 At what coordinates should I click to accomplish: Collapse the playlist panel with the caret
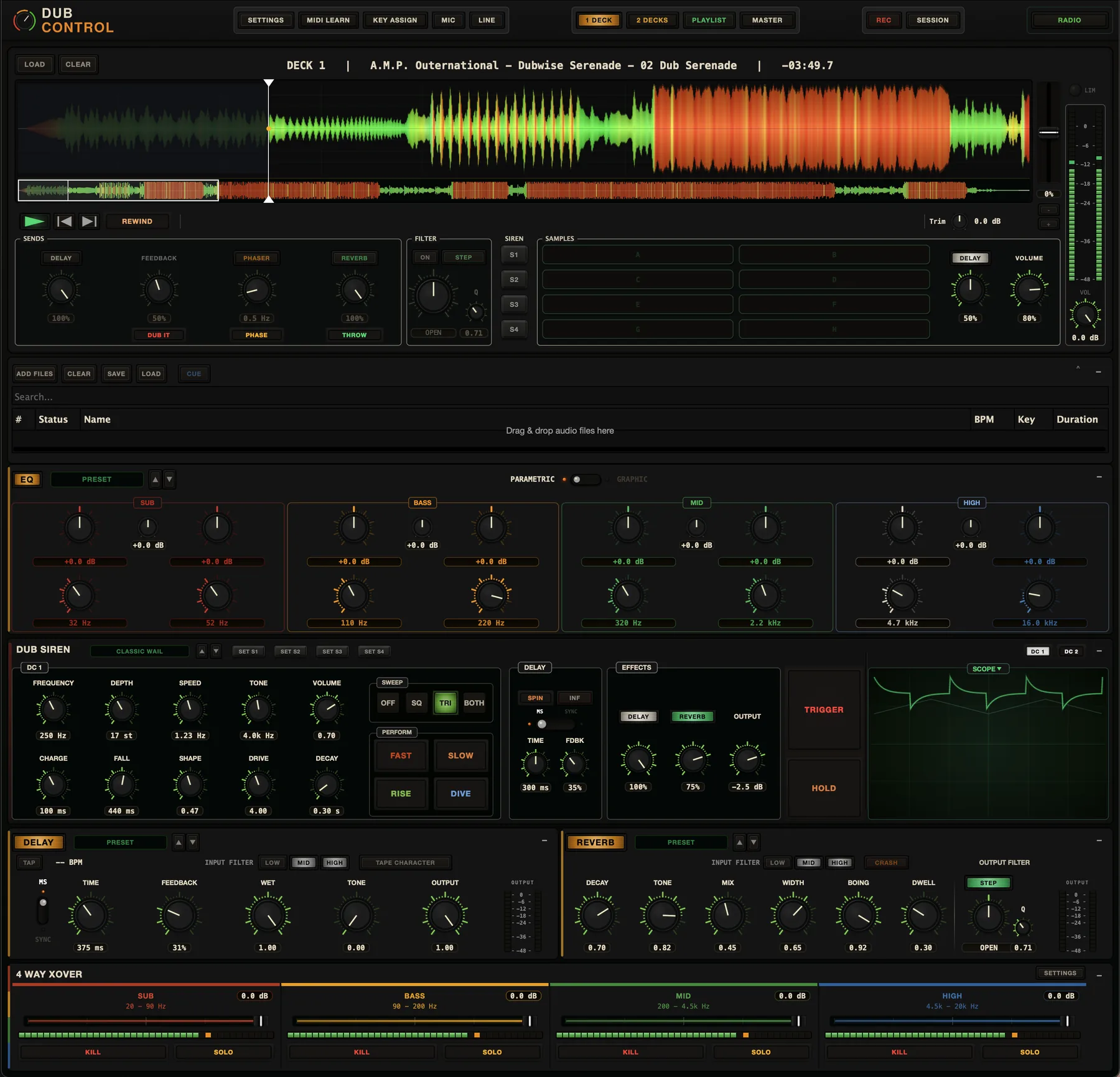1078,368
